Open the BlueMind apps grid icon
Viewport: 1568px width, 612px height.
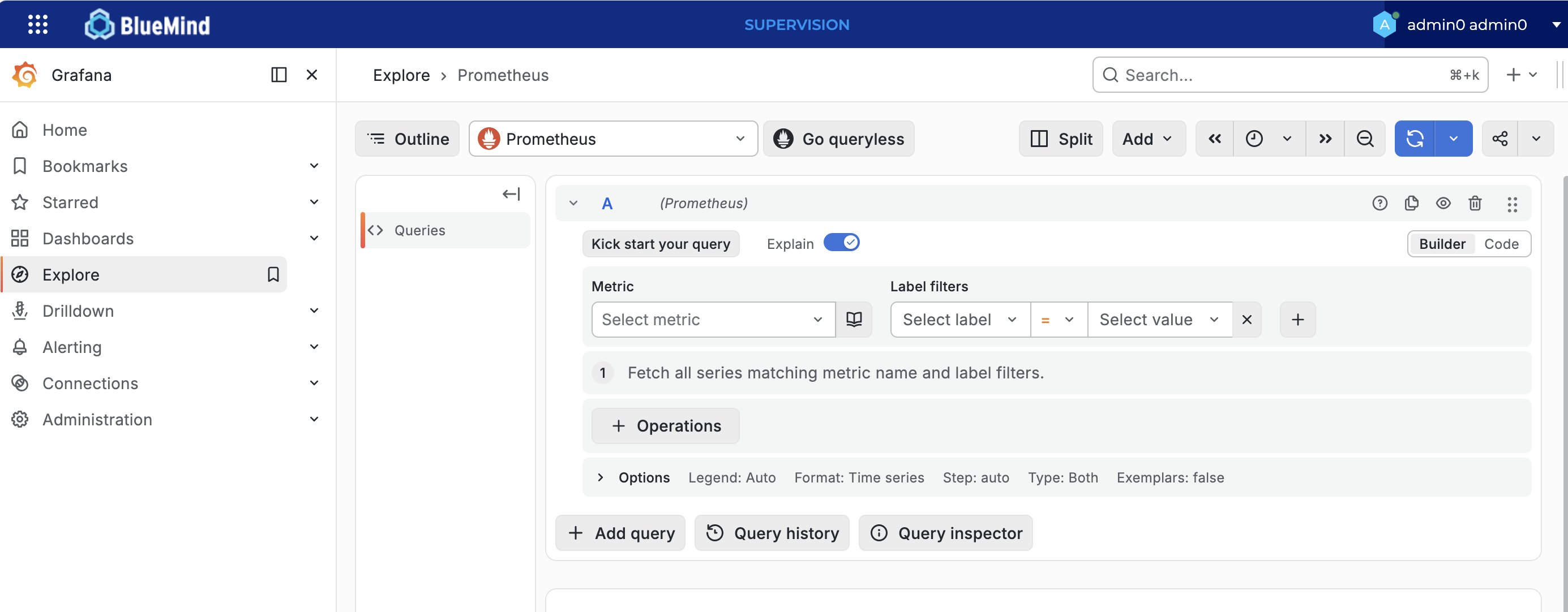point(38,24)
